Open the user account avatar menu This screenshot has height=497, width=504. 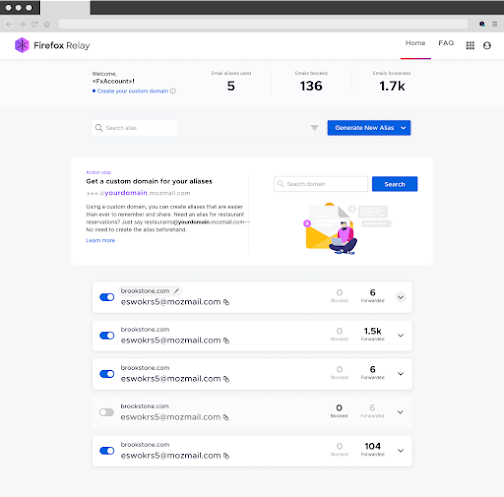click(x=487, y=45)
